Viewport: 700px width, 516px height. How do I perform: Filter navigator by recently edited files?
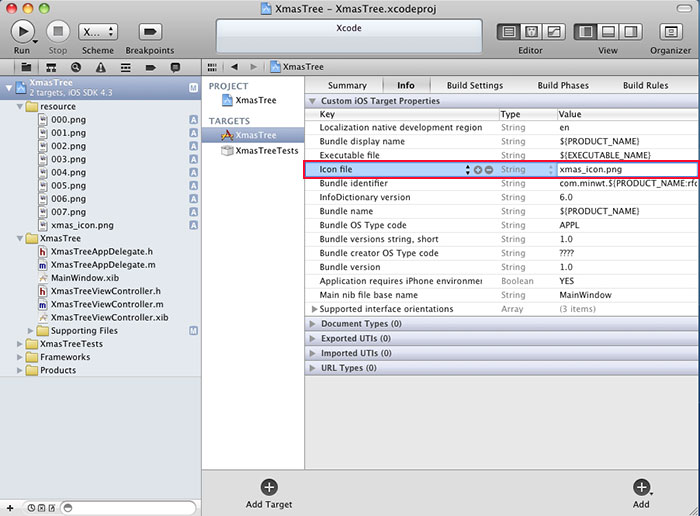pyautogui.click(x=31, y=508)
